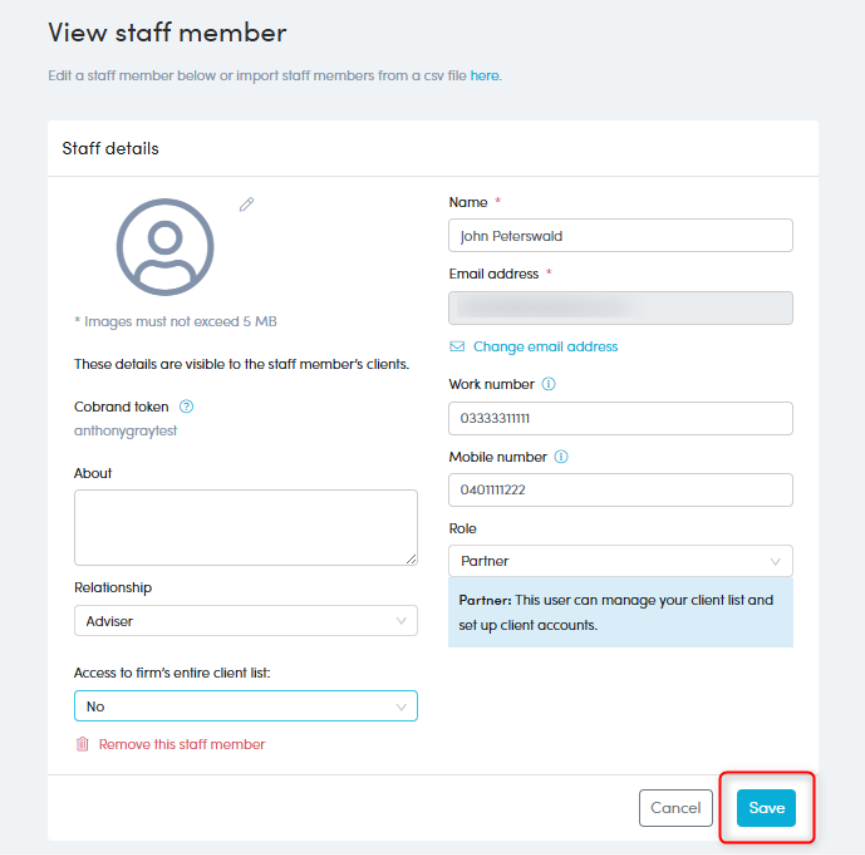Image resolution: width=865 pixels, height=855 pixels.
Task: Expand the Role dropdown showing Partner
Action: [620, 561]
